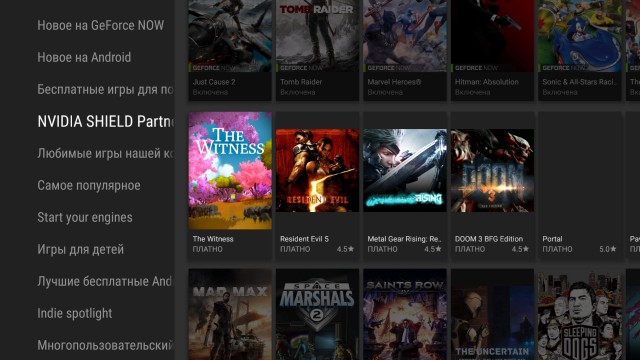Open Sonic & All-Stars Racing tile
This screenshot has width=640, height=360.
(x=580, y=50)
